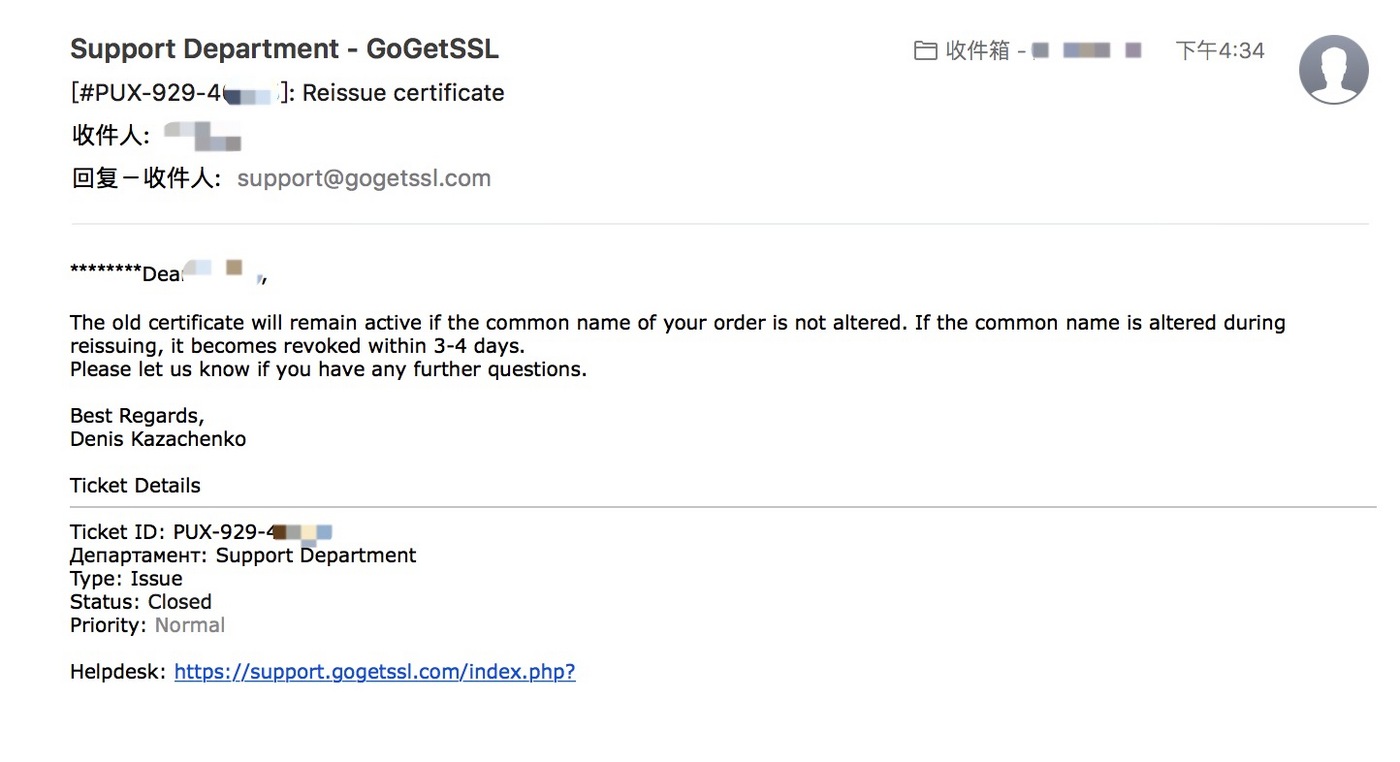The width and height of the screenshot is (1400, 762).
Task: Click the blurred recipient name after 收件人
Action: point(203,135)
